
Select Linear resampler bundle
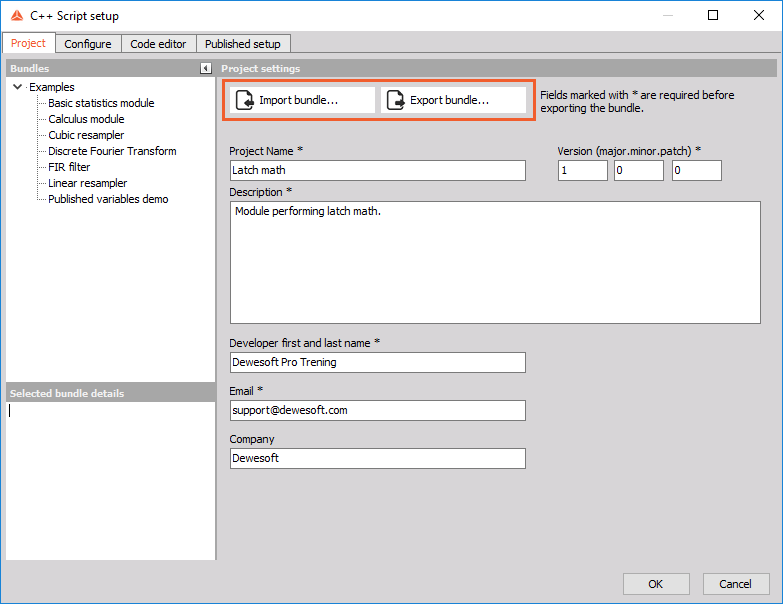pyautogui.click(x=87, y=183)
